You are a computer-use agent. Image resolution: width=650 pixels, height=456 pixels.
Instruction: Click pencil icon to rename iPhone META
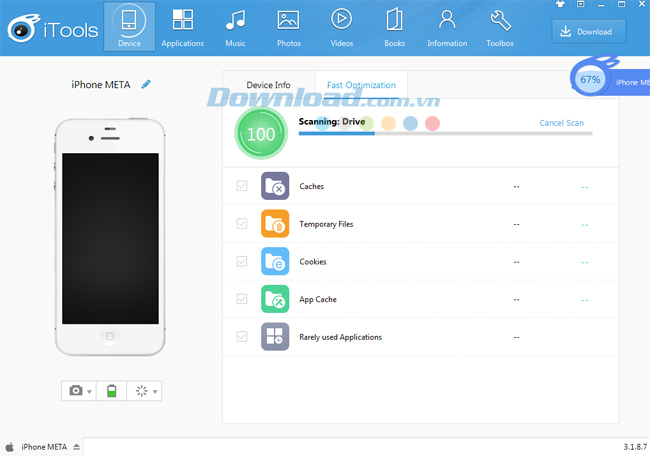tap(146, 85)
